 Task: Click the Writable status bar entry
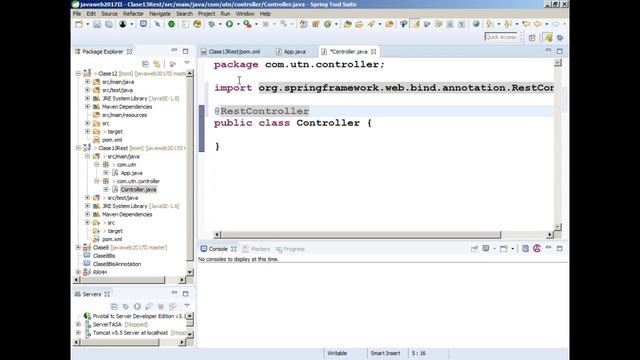[337, 353]
